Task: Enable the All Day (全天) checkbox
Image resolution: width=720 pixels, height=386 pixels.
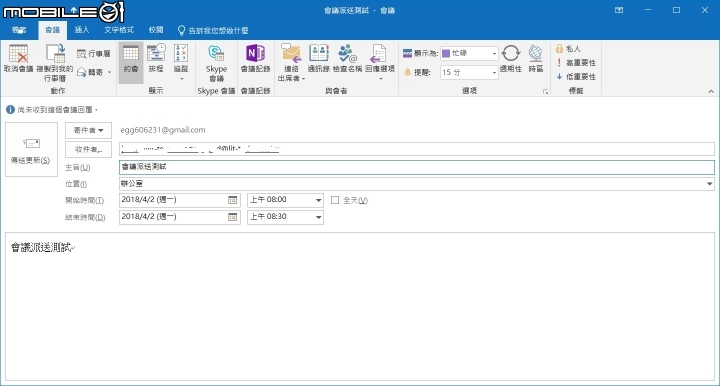Action: point(335,200)
